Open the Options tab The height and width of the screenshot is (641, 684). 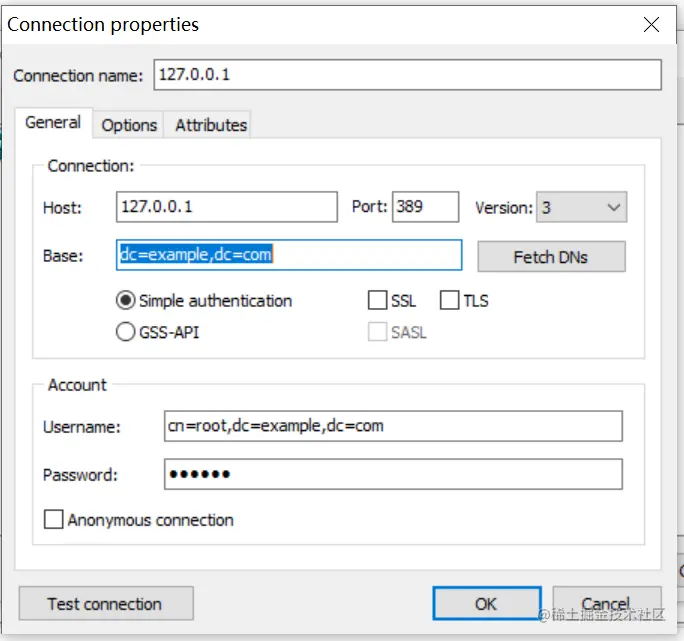coord(129,125)
